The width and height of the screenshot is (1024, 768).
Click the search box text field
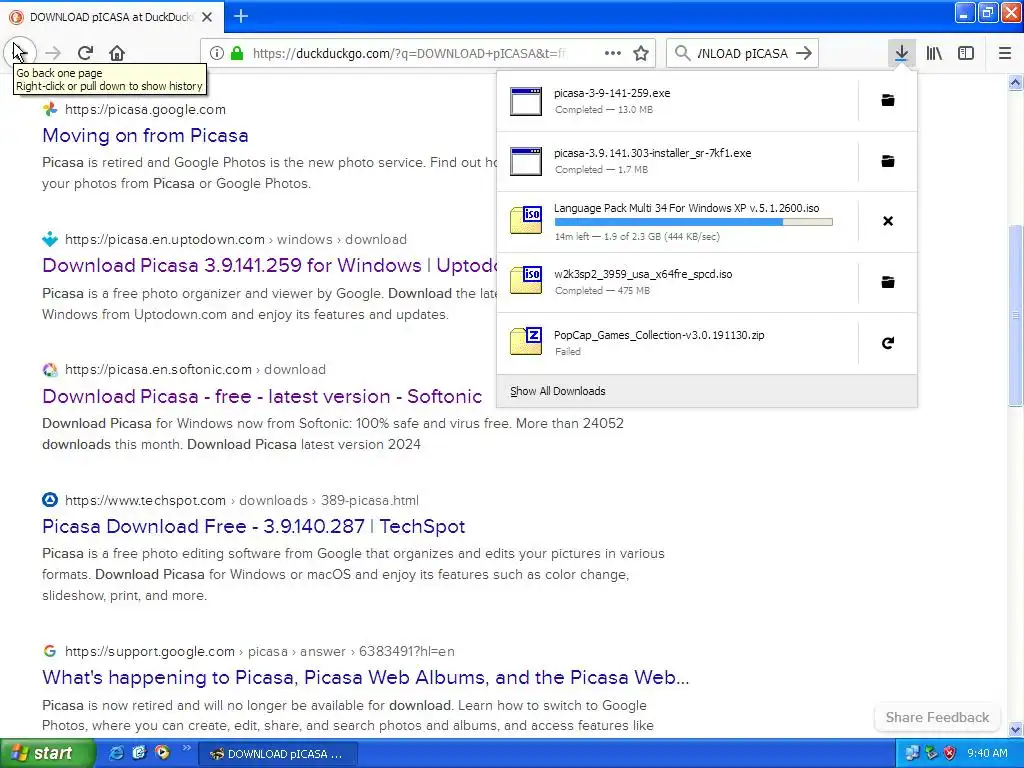pos(742,54)
